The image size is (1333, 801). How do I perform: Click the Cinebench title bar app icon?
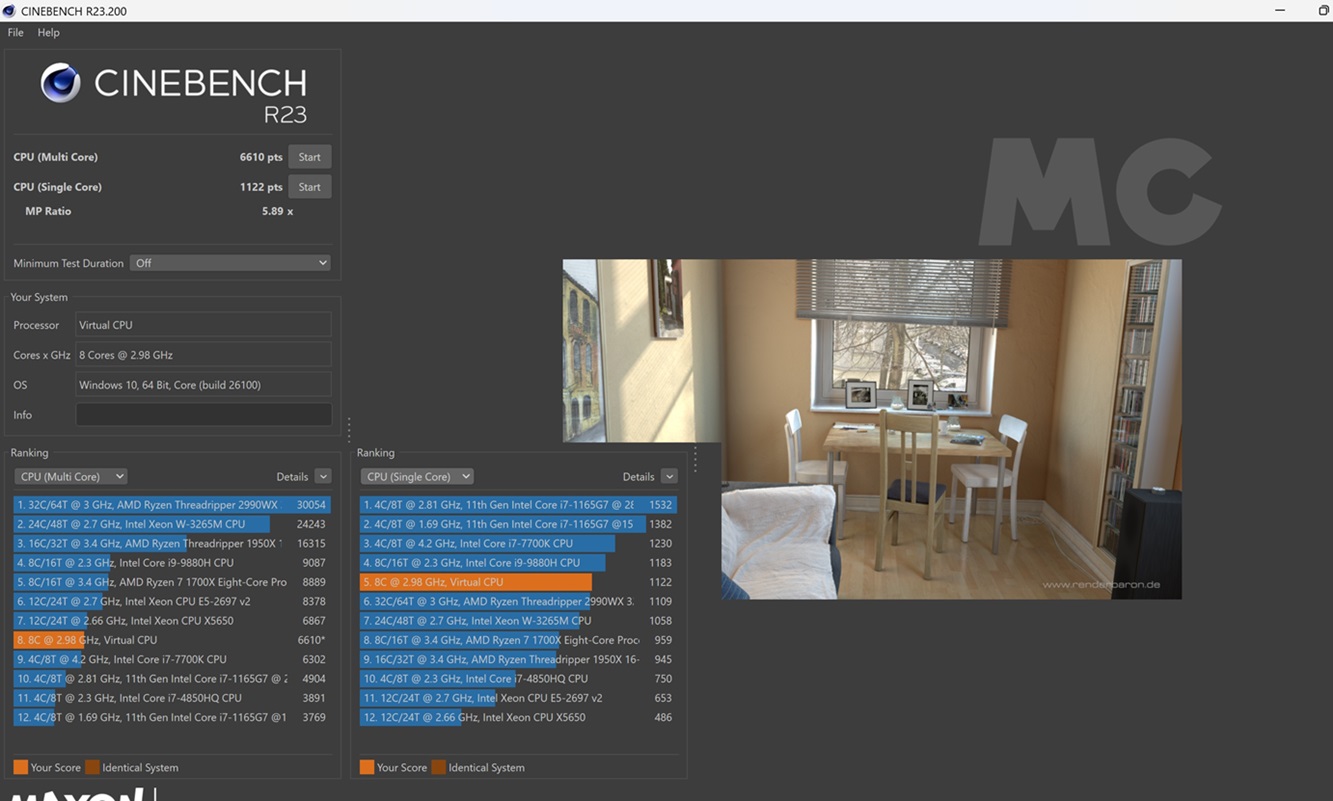9,11
